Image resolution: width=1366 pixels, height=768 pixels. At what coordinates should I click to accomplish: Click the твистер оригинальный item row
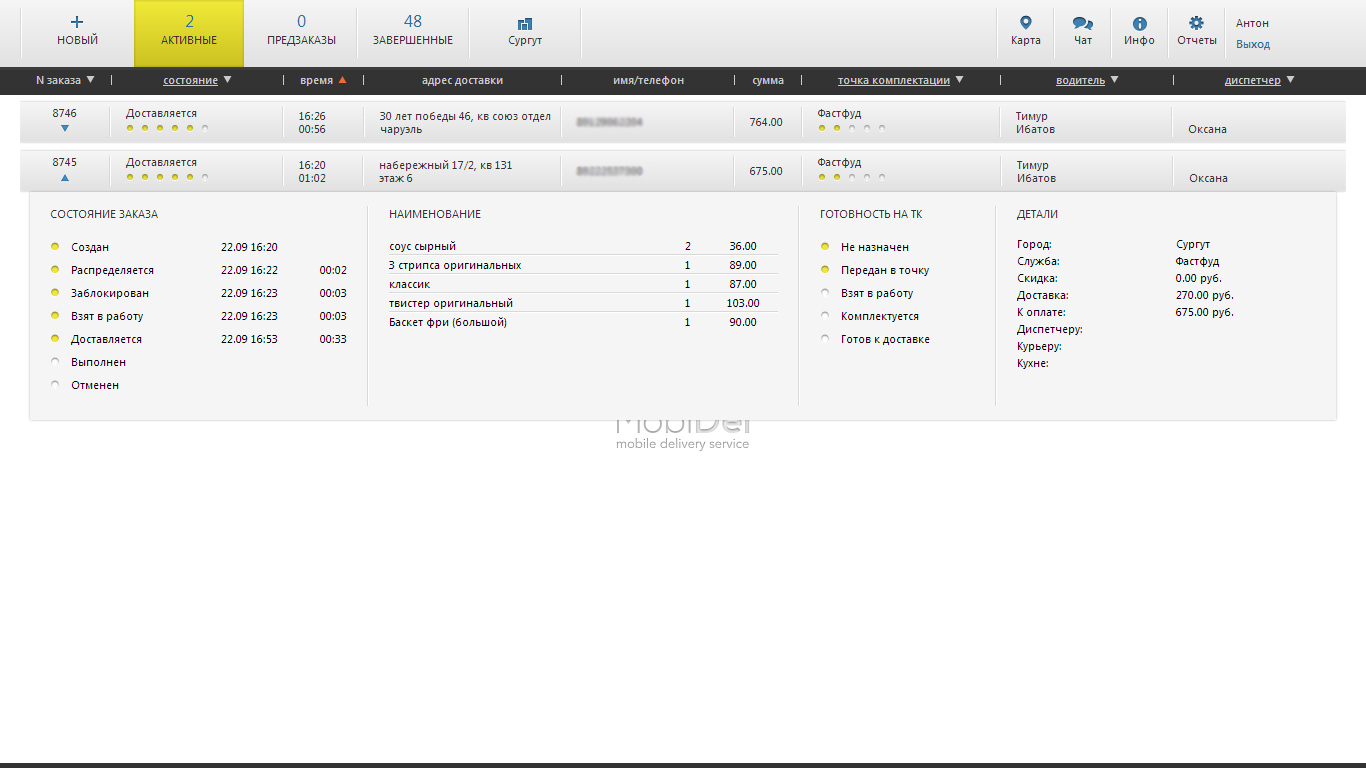[583, 303]
